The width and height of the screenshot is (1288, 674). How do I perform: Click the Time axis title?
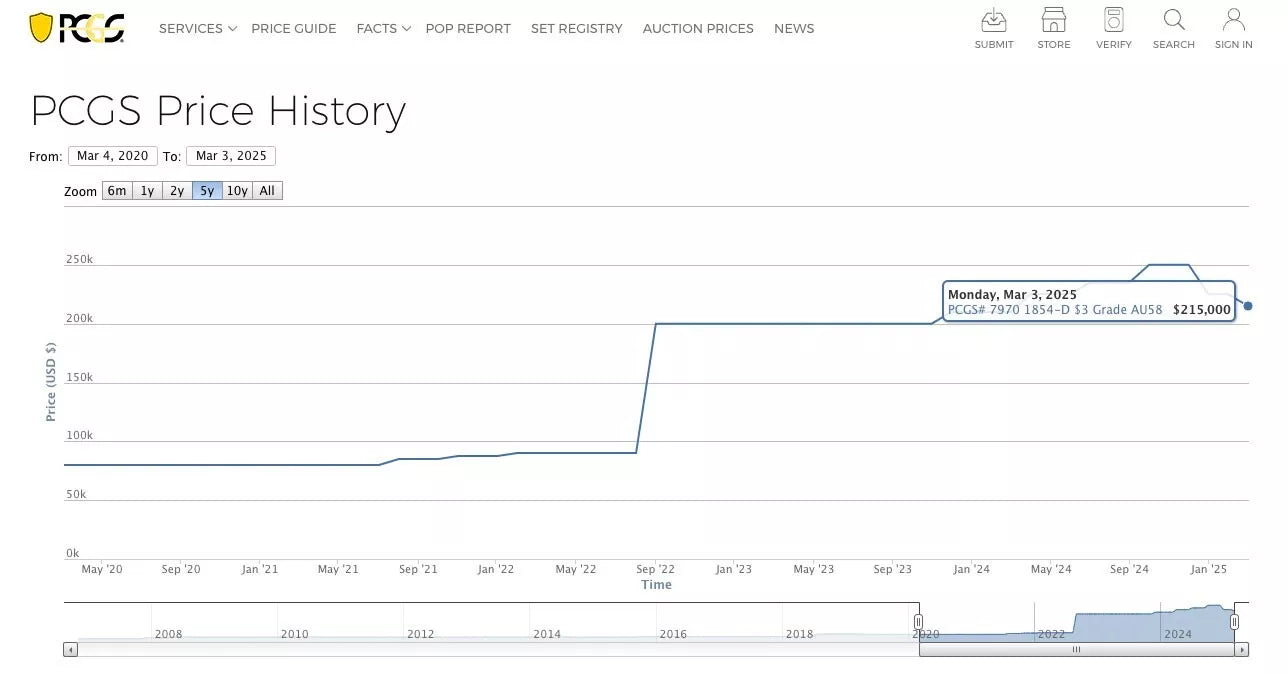(x=656, y=585)
